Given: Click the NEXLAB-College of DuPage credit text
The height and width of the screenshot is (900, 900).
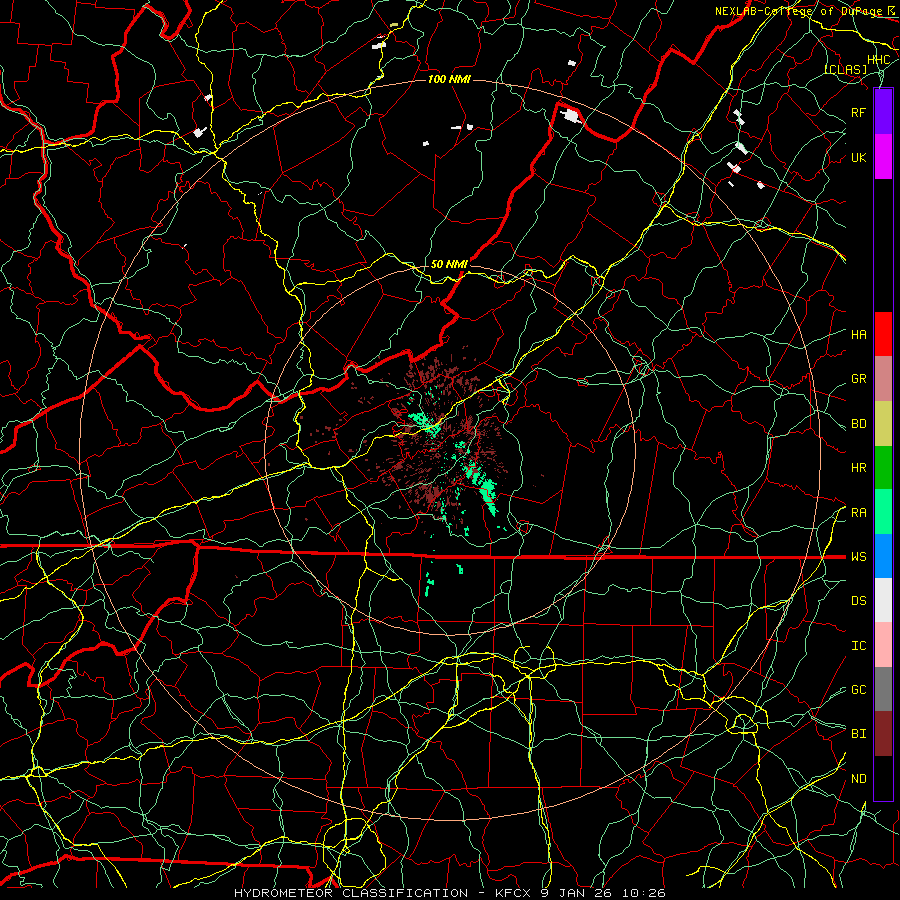Looking at the screenshot, I should (x=799, y=11).
